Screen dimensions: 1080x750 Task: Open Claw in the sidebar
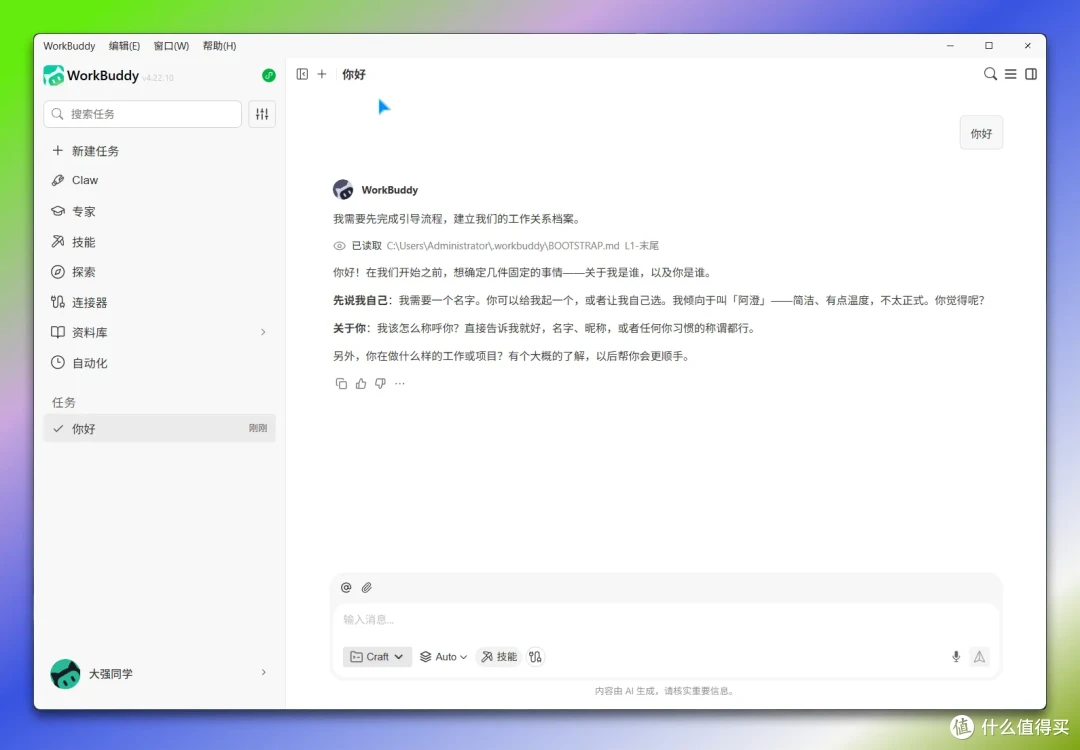160,180
